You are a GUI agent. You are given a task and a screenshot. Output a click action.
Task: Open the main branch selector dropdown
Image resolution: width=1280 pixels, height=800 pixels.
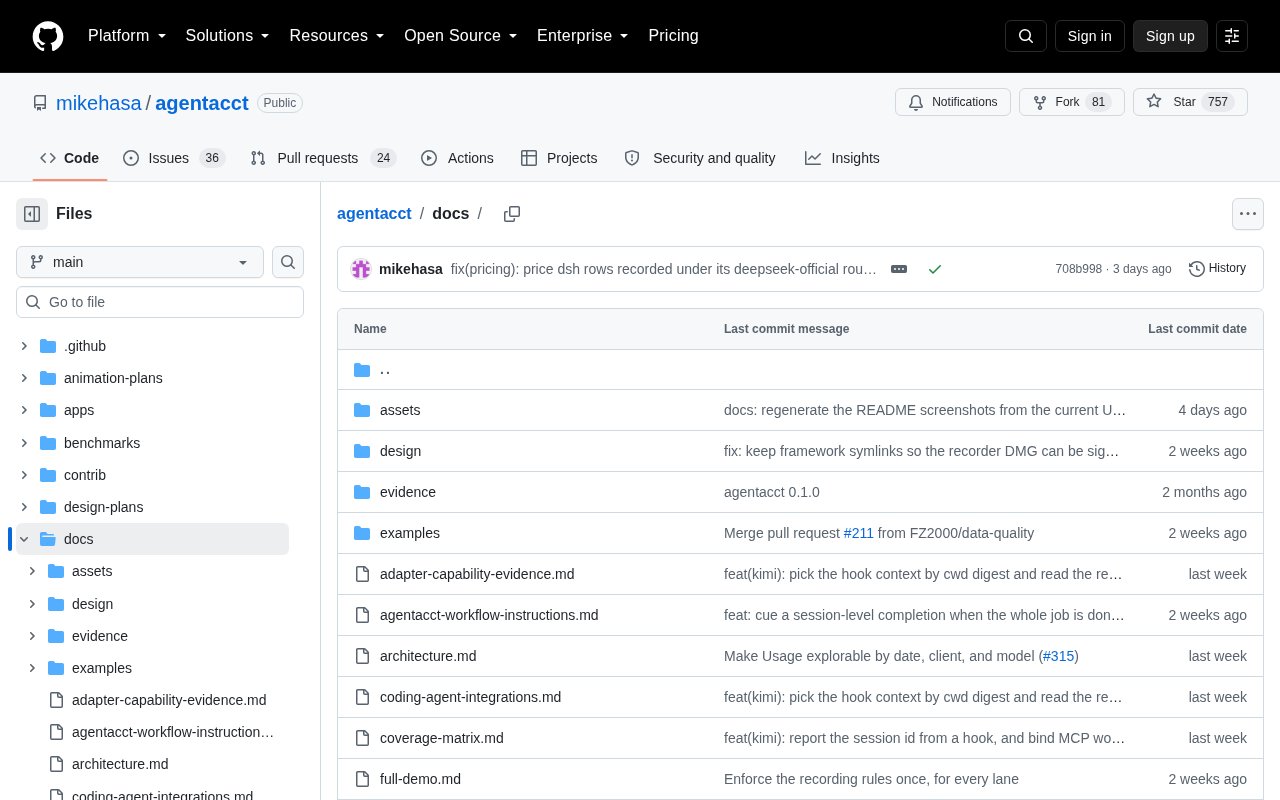coord(140,262)
